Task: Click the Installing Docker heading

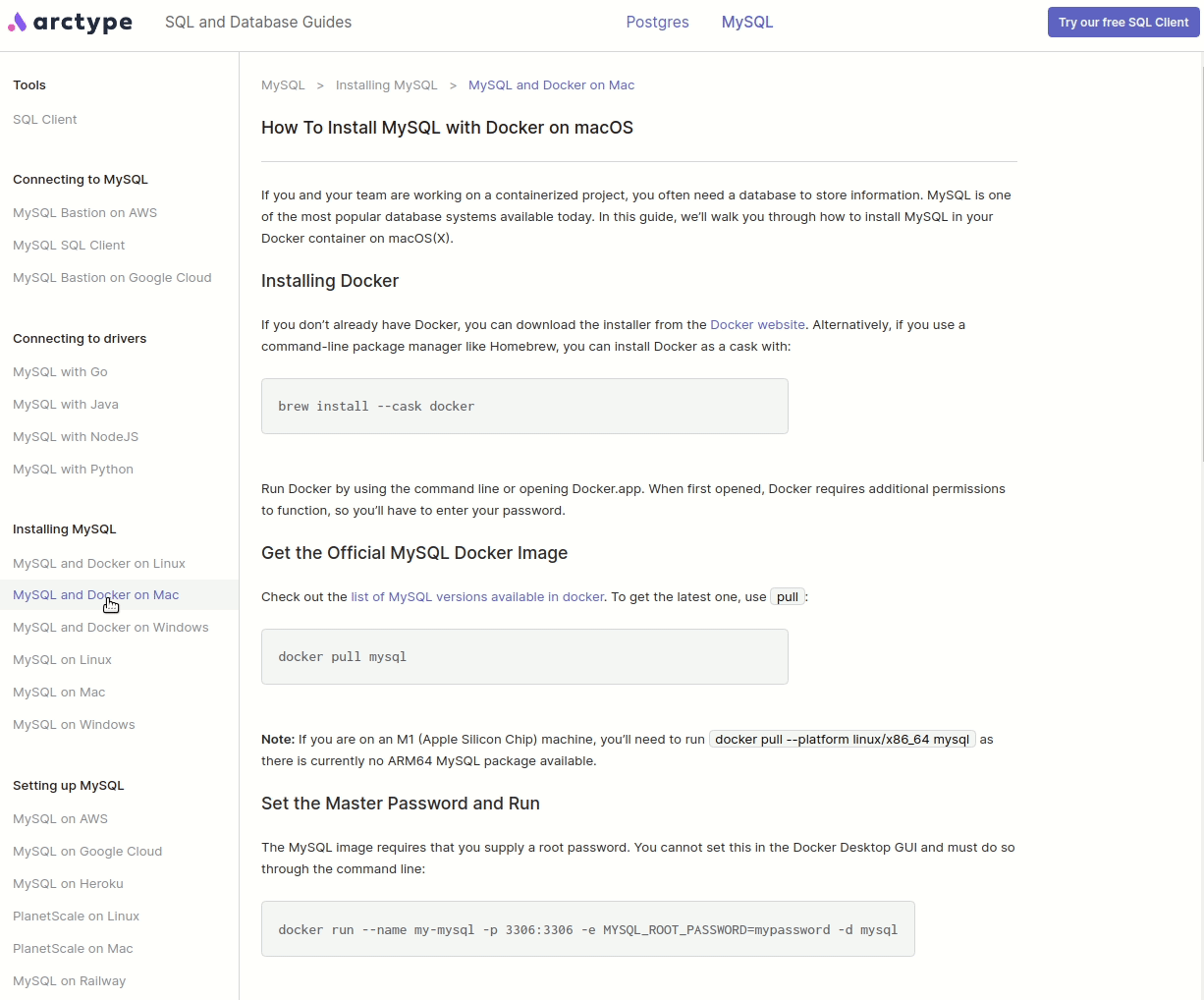Action: coord(330,281)
